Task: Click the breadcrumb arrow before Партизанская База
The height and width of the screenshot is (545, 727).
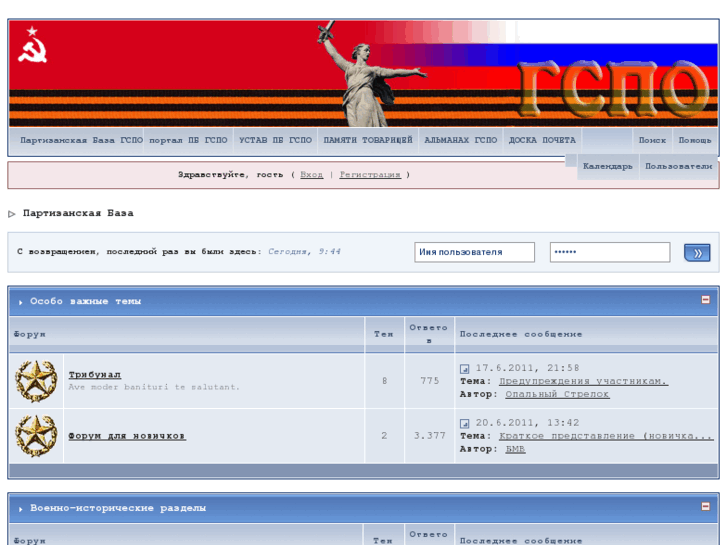Action: (12, 214)
